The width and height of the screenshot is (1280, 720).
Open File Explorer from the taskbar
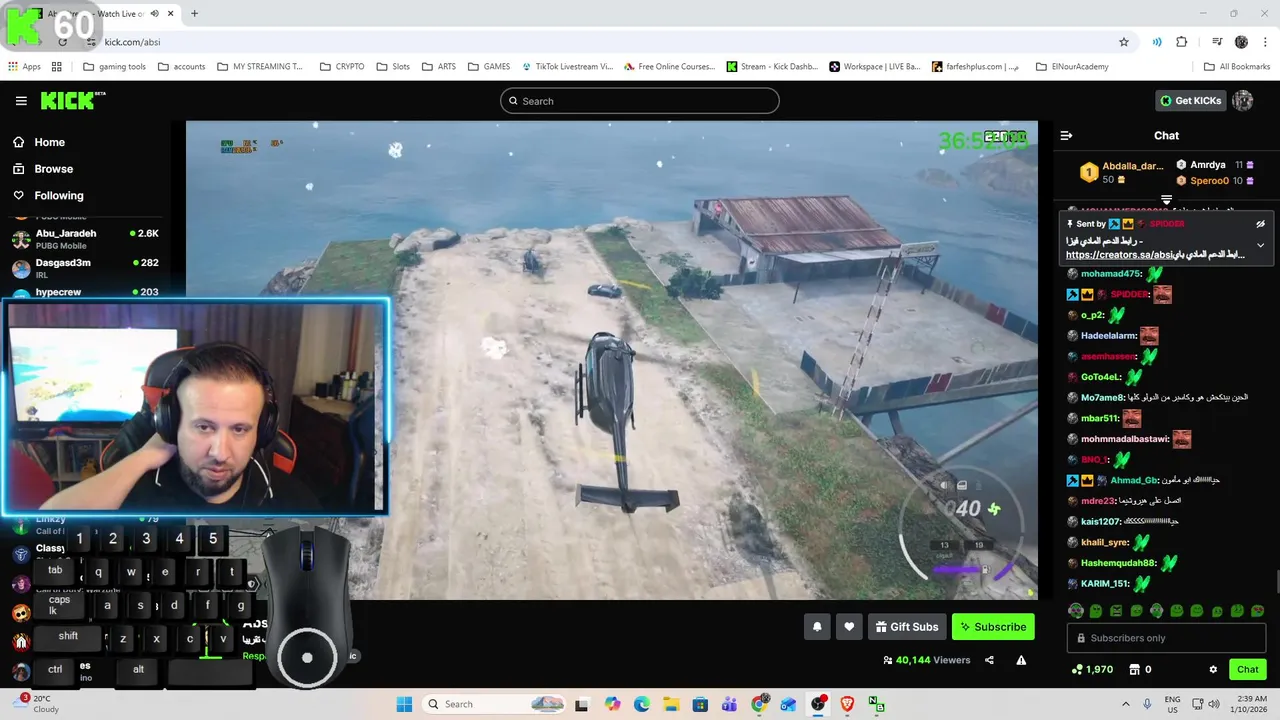671,704
